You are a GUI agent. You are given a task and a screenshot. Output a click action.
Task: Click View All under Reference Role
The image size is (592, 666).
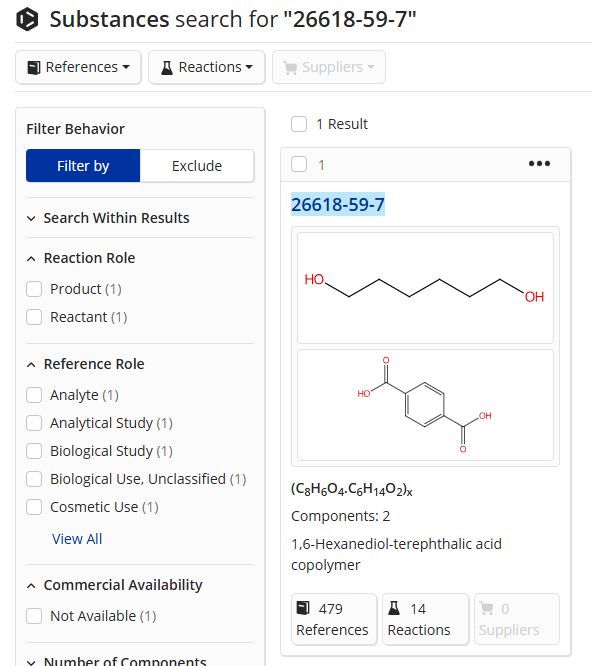[x=77, y=539]
